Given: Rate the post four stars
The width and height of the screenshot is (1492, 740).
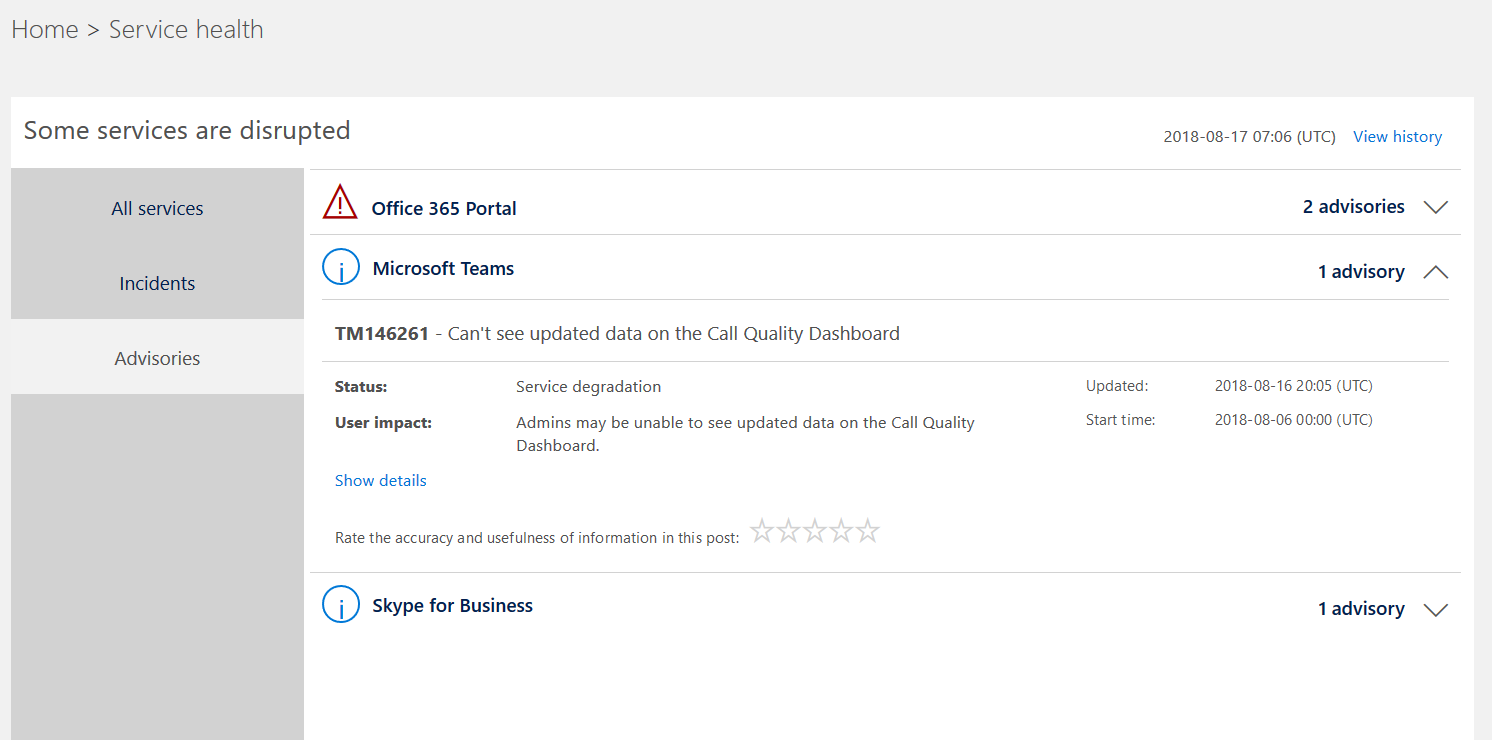Looking at the screenshot, I should coord(841,531).
